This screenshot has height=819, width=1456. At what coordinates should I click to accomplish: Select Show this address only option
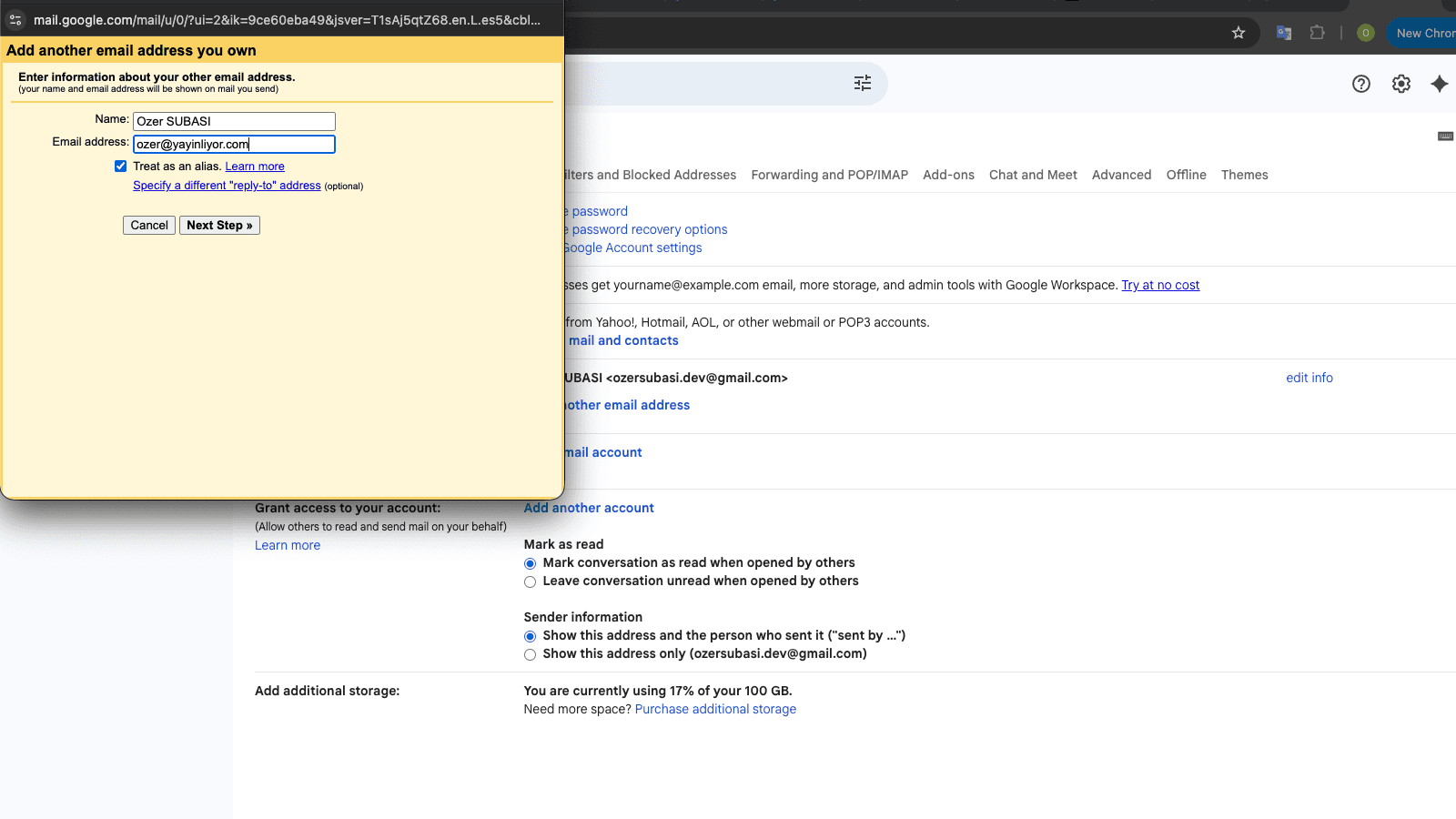coord(530,654)
